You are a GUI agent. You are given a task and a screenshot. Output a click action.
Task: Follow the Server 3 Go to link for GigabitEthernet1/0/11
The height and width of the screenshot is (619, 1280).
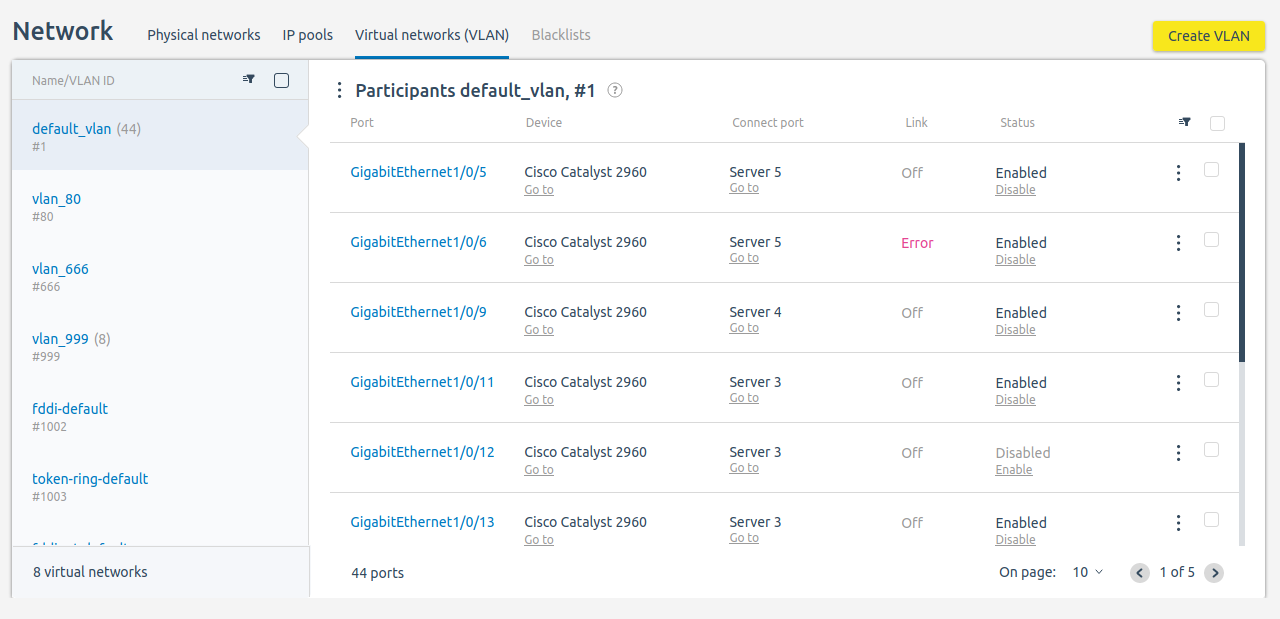(x=744, y=398)
